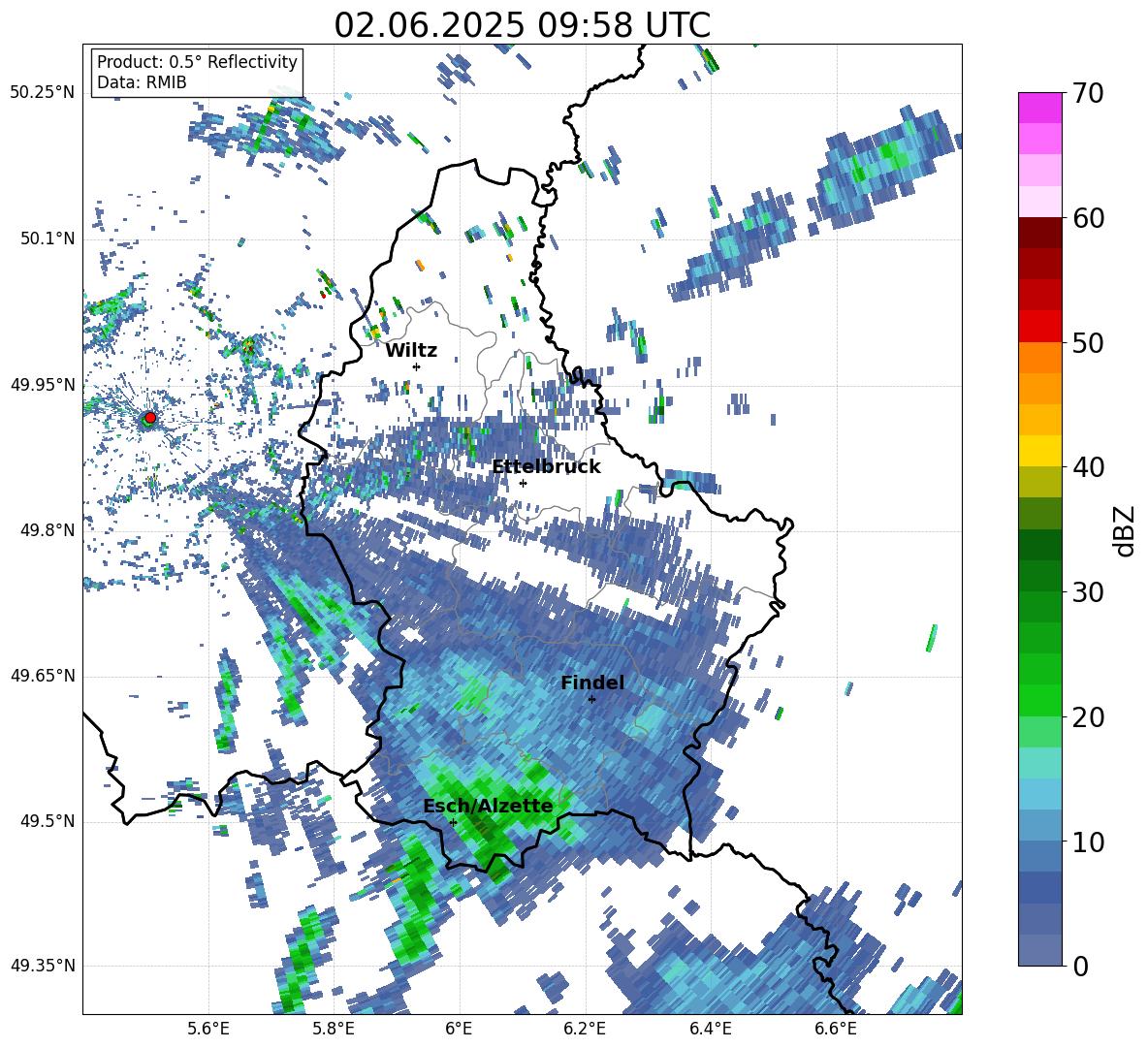Click the Ettelbruck cross marker
The height and width of the screenshot is (1048, 1148).
[523, 483]
